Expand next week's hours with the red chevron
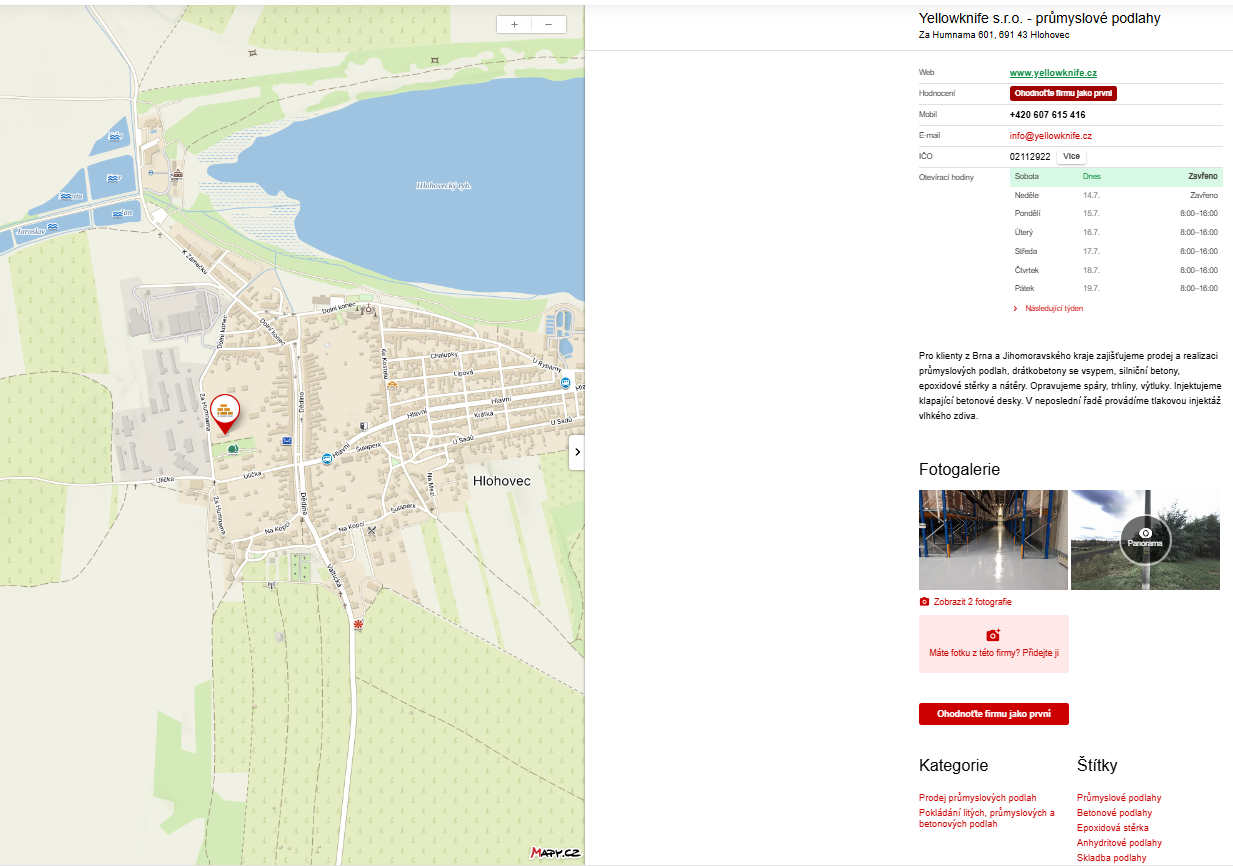 click(1016, 309)
